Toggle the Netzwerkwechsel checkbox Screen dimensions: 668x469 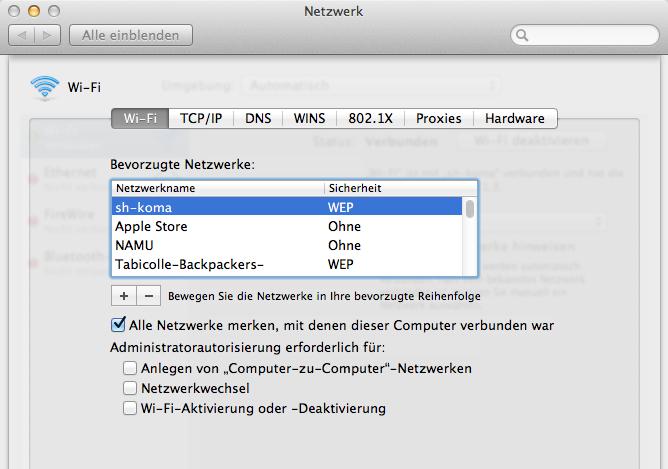coord(130,388)
